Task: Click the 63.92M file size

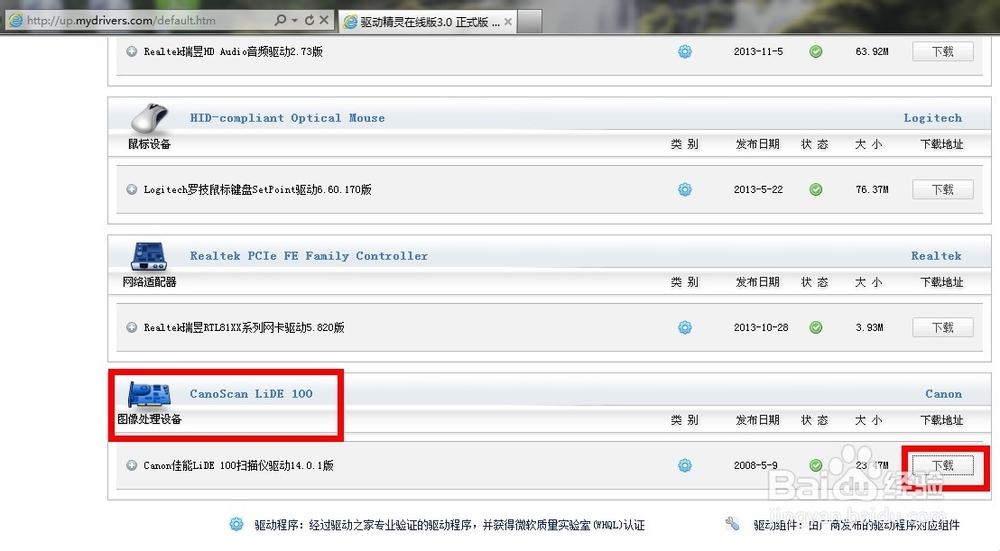Action: tap(872, 52)
